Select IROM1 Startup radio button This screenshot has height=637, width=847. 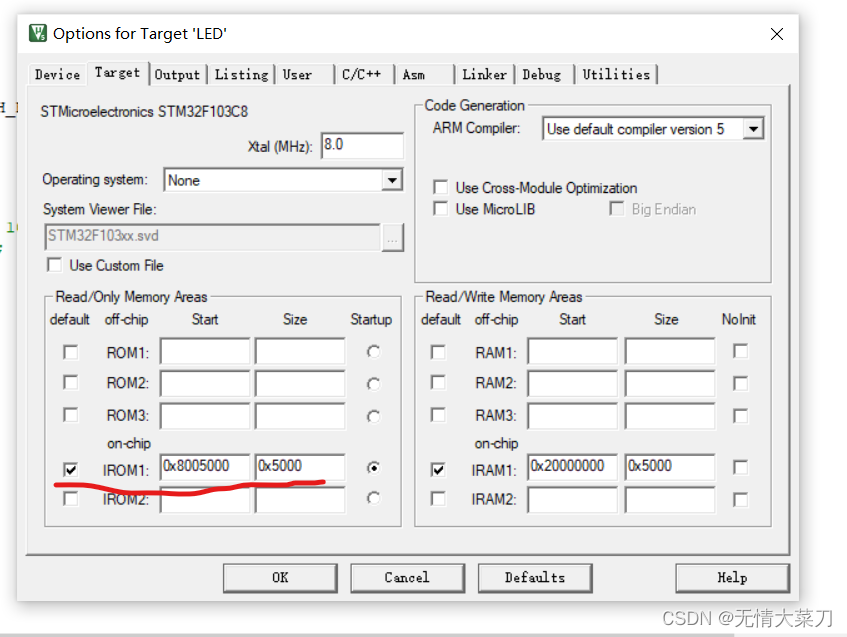click(x=373, y=467)
